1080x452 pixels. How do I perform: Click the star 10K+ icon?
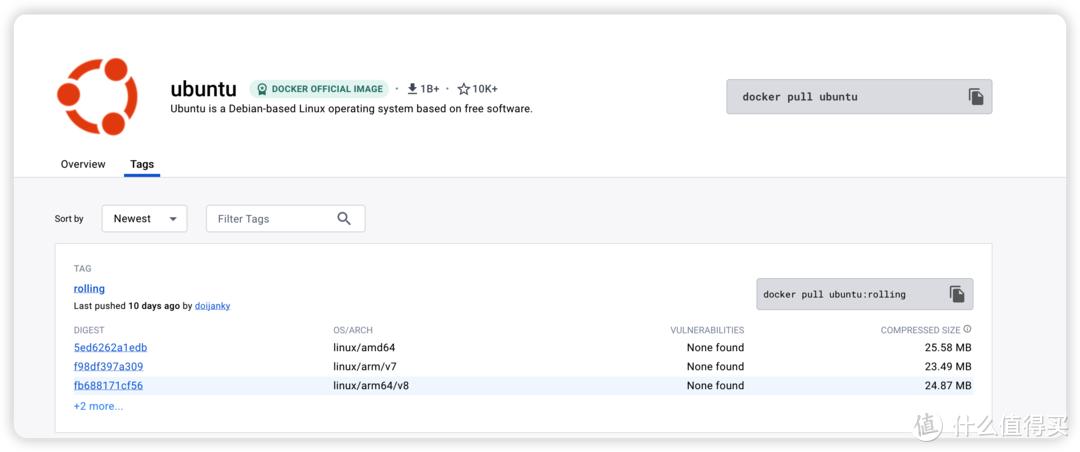[x=464, y=89]
